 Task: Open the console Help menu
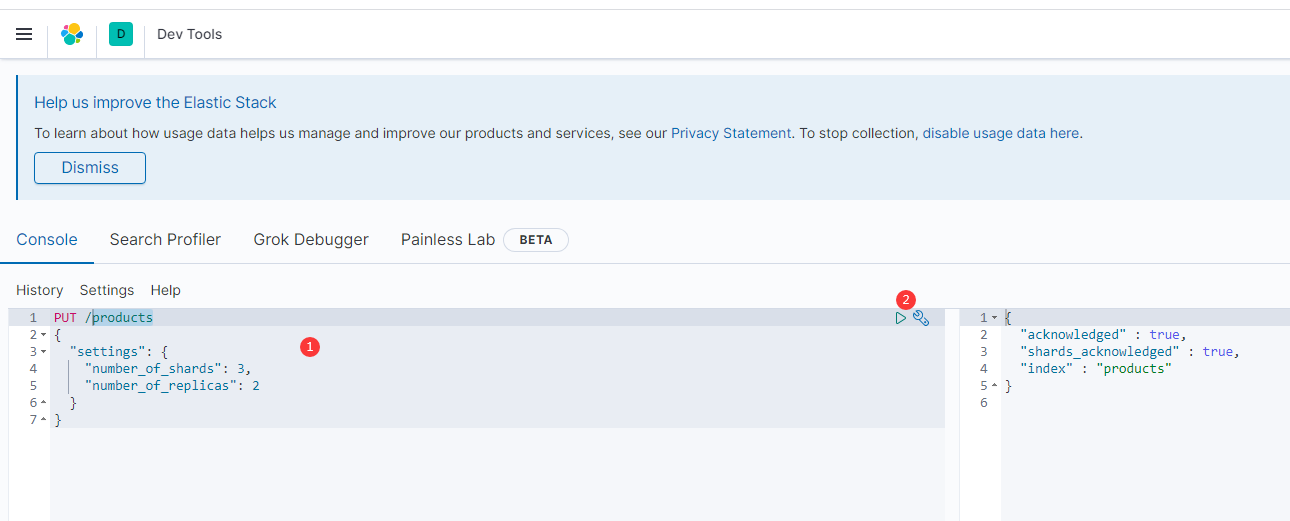[x=166, y=290]
